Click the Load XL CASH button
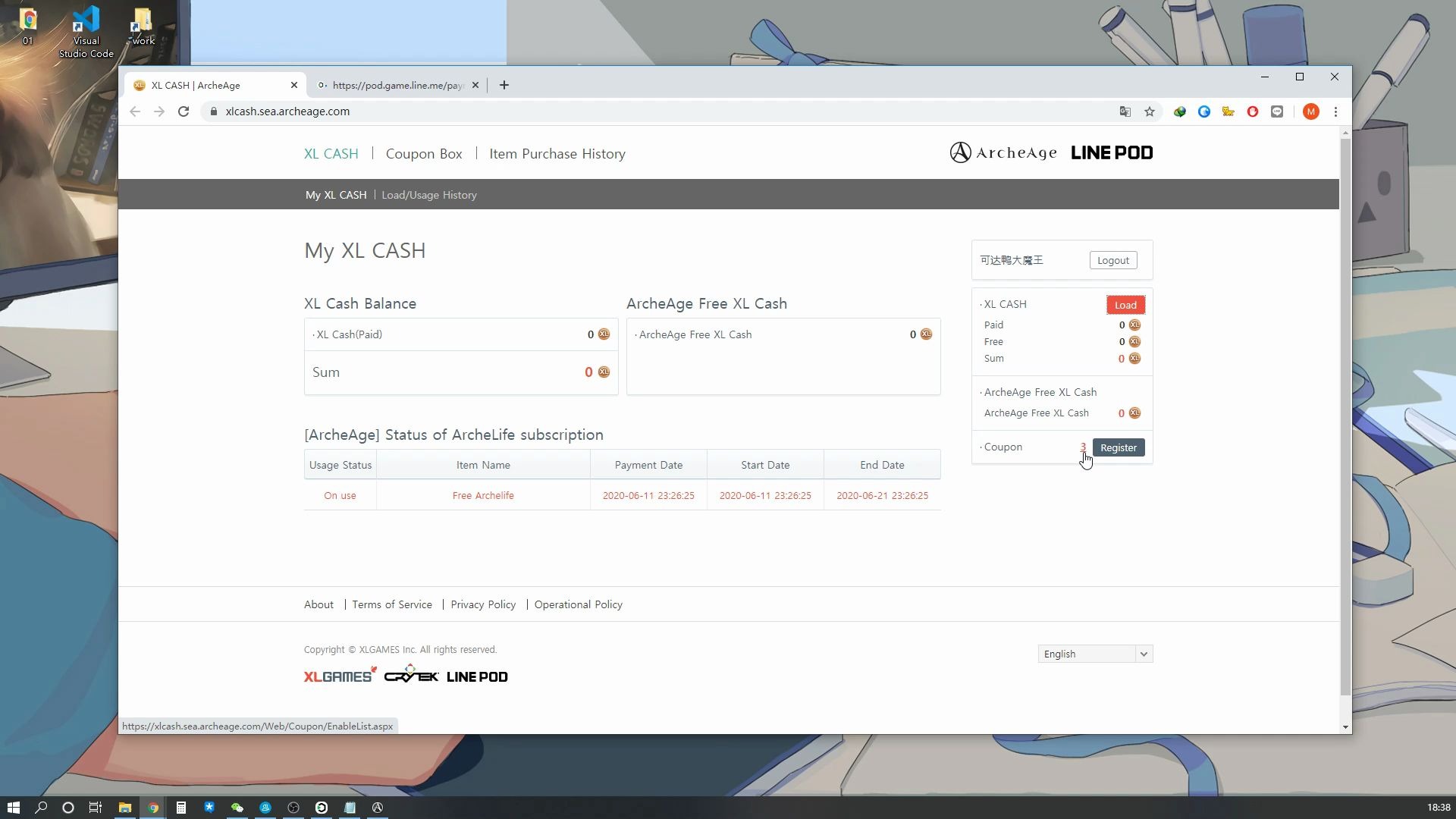 coord(1124,305)
